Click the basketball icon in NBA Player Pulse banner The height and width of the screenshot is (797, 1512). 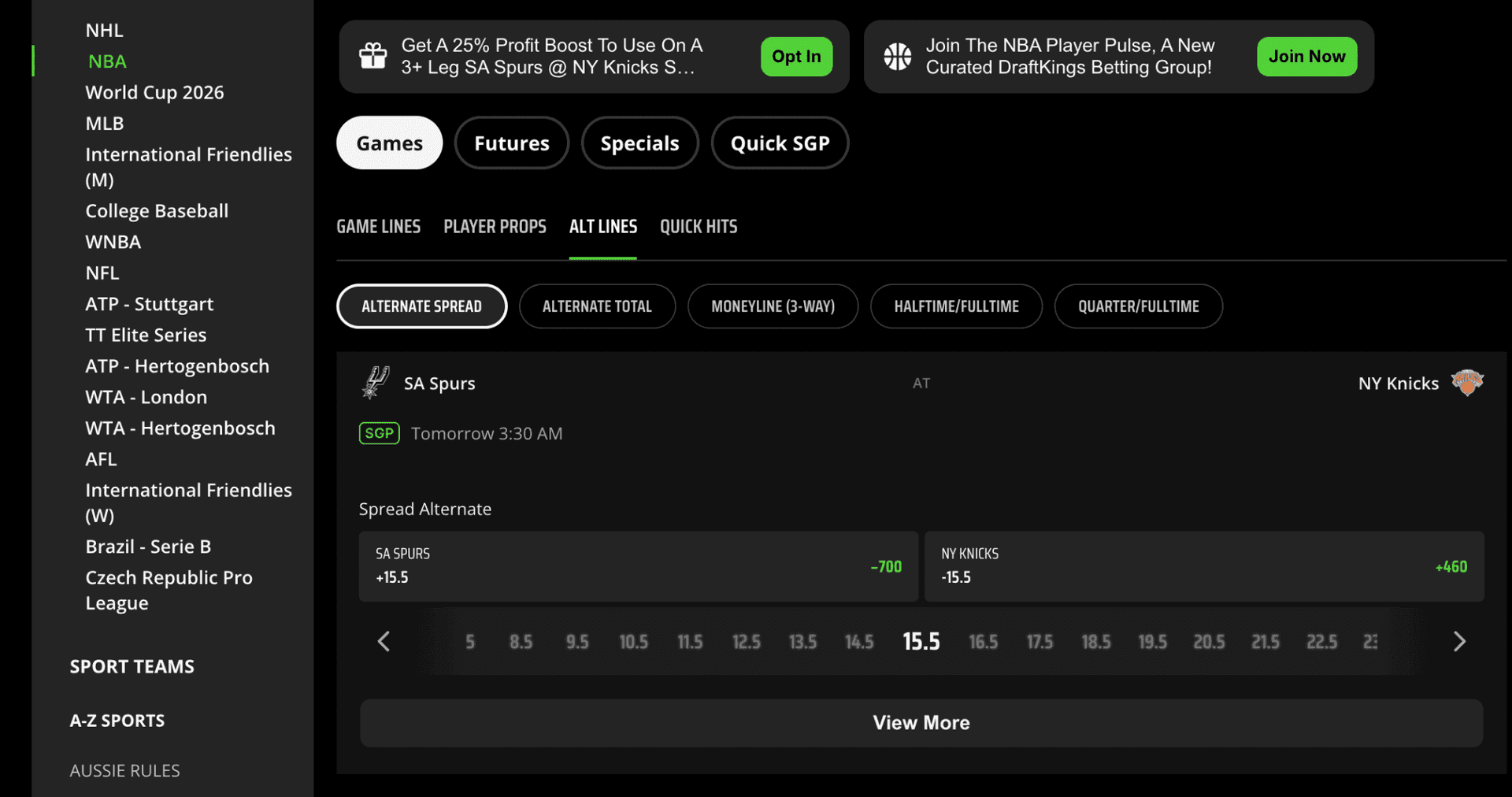click(x=898, y=56)
